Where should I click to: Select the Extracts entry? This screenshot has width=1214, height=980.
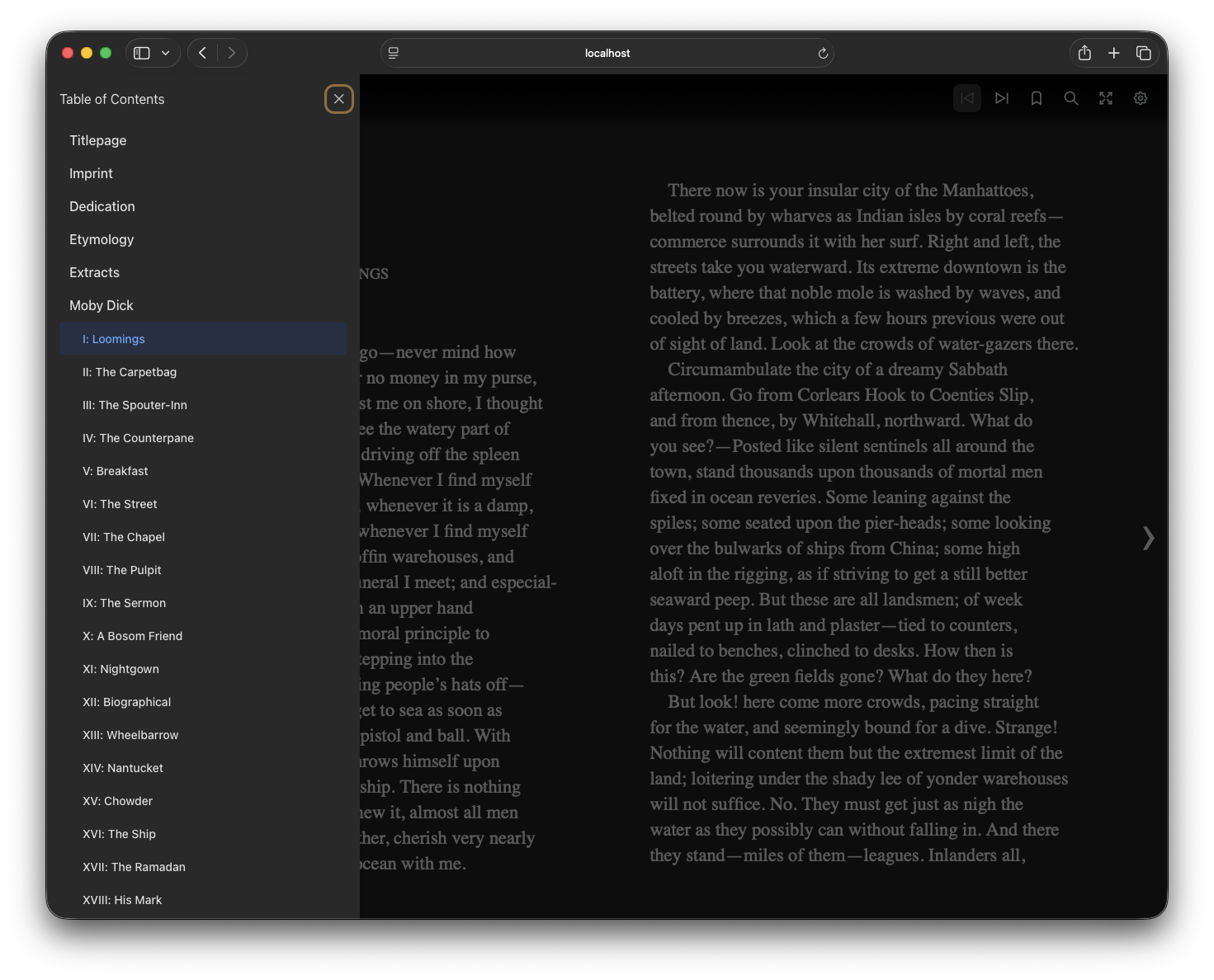94,272
